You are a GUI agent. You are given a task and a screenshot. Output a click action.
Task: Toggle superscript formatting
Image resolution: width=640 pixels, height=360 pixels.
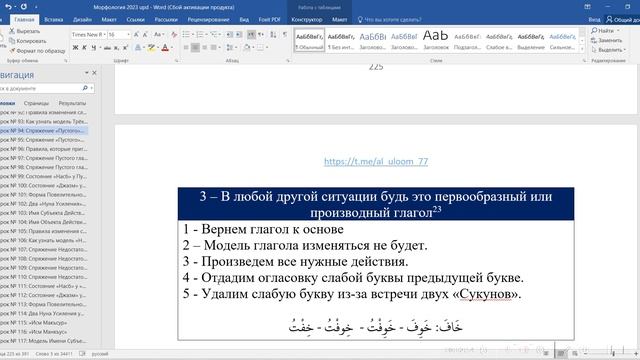[x=126, y=48]
